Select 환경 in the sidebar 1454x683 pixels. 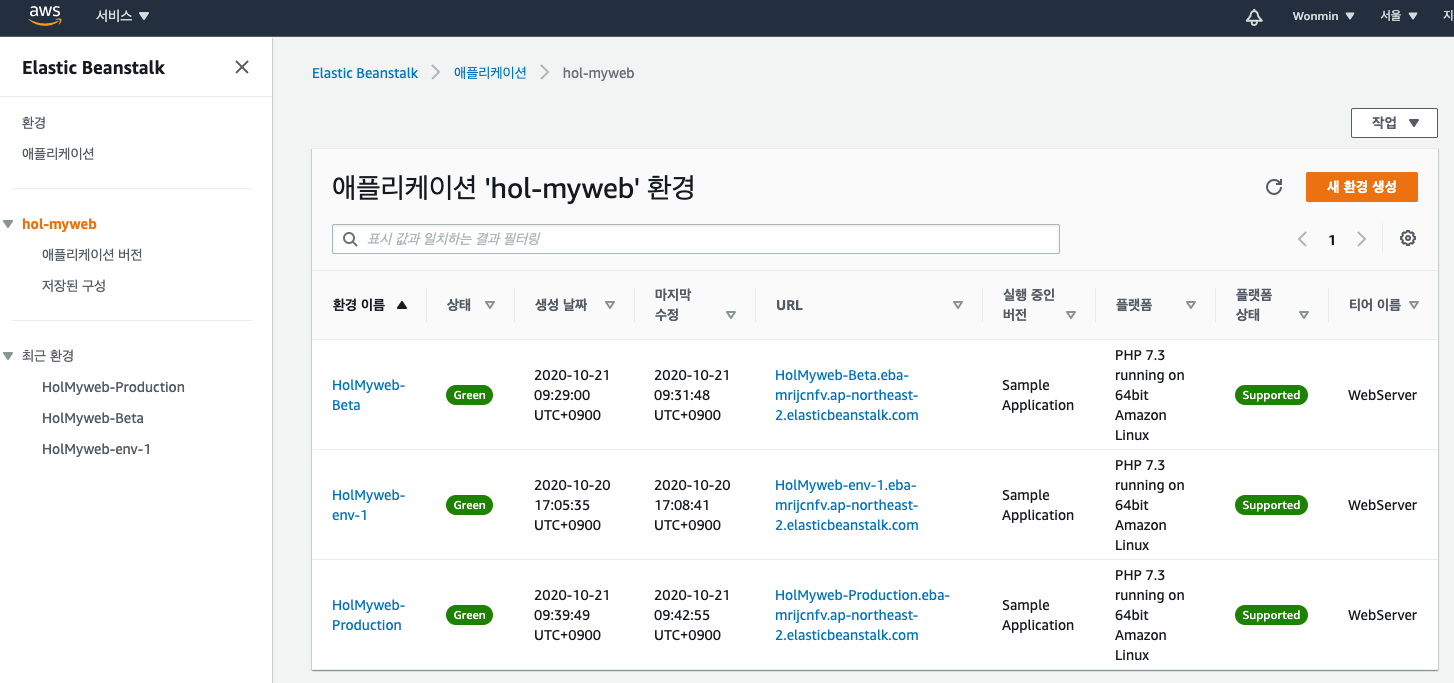point(34,122)
